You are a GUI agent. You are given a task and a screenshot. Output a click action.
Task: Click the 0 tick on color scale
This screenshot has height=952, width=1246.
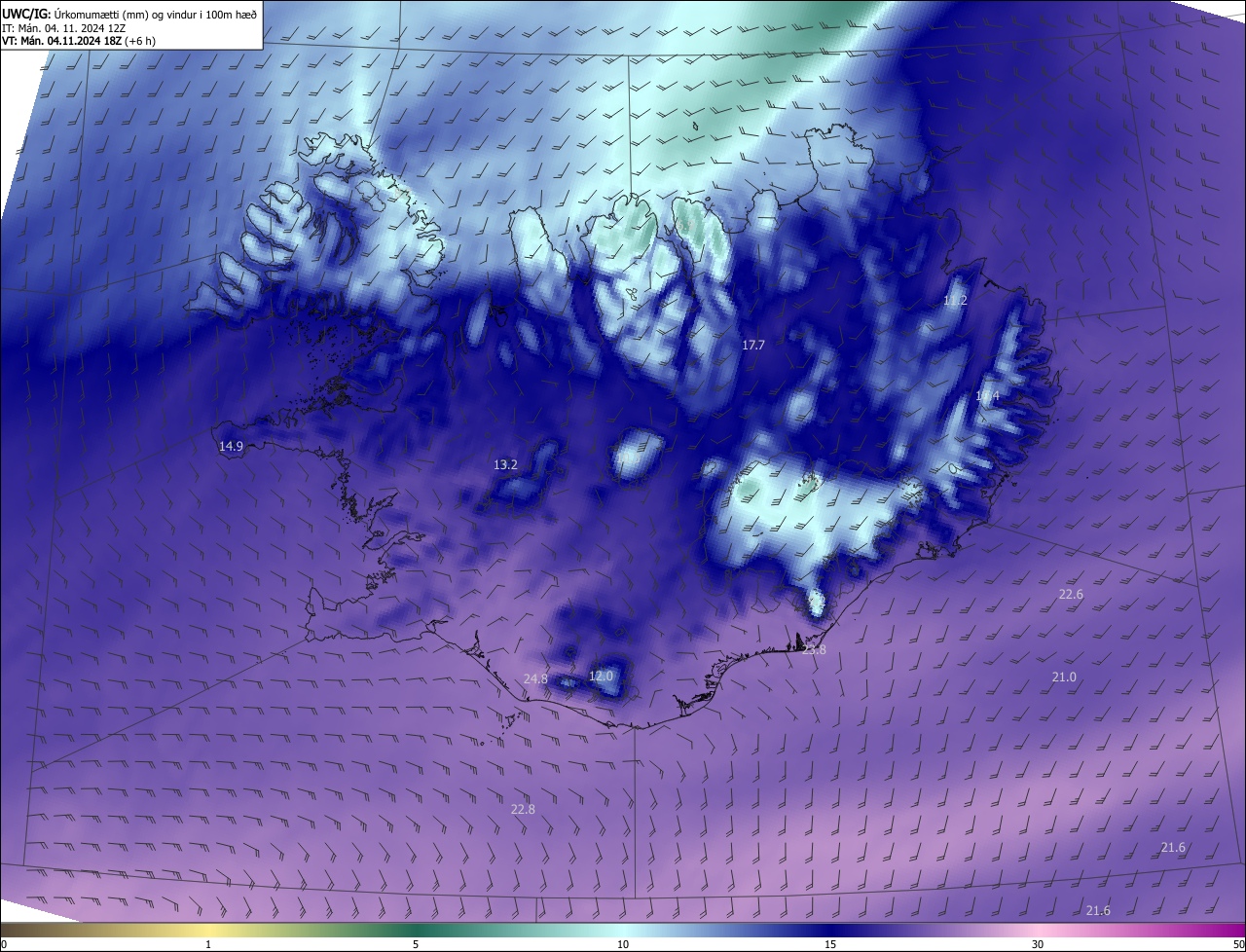point(4,944)
